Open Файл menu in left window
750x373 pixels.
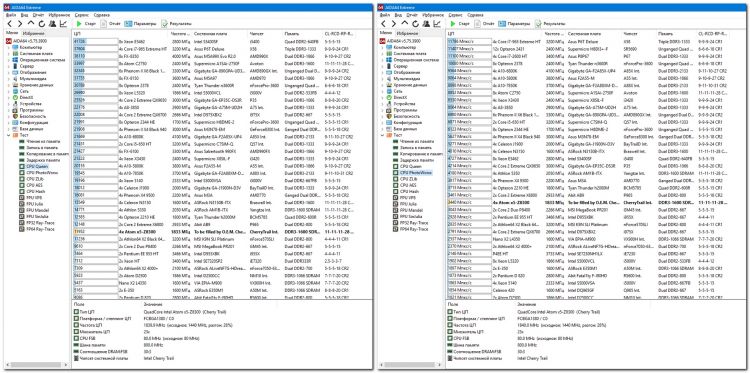[x=11, y=15]
